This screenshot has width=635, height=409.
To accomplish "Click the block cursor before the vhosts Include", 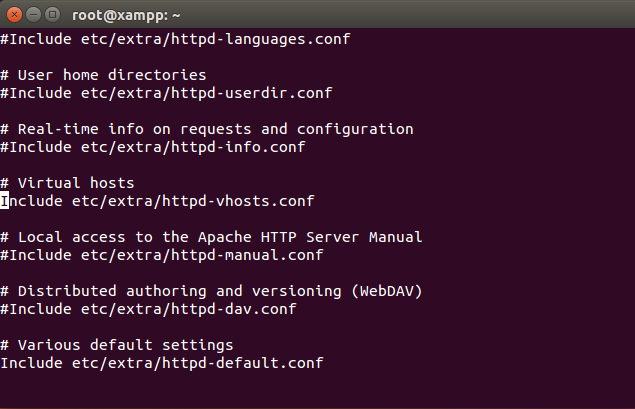I will click(x=5, y=201).
